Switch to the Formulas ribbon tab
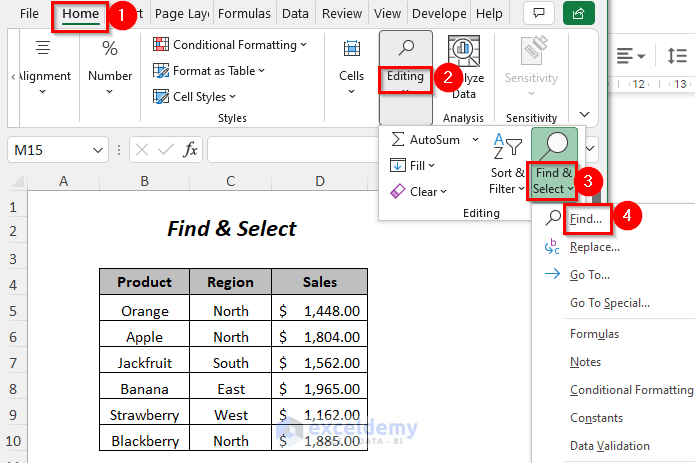The image size is (695, 463). (243, 14)
